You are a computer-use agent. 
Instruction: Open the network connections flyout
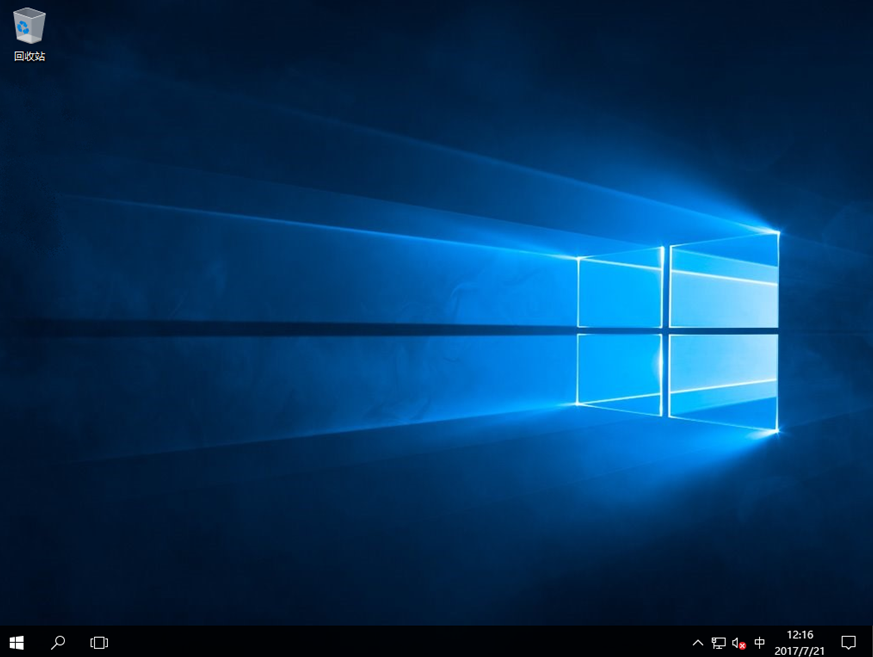[719, 643]
